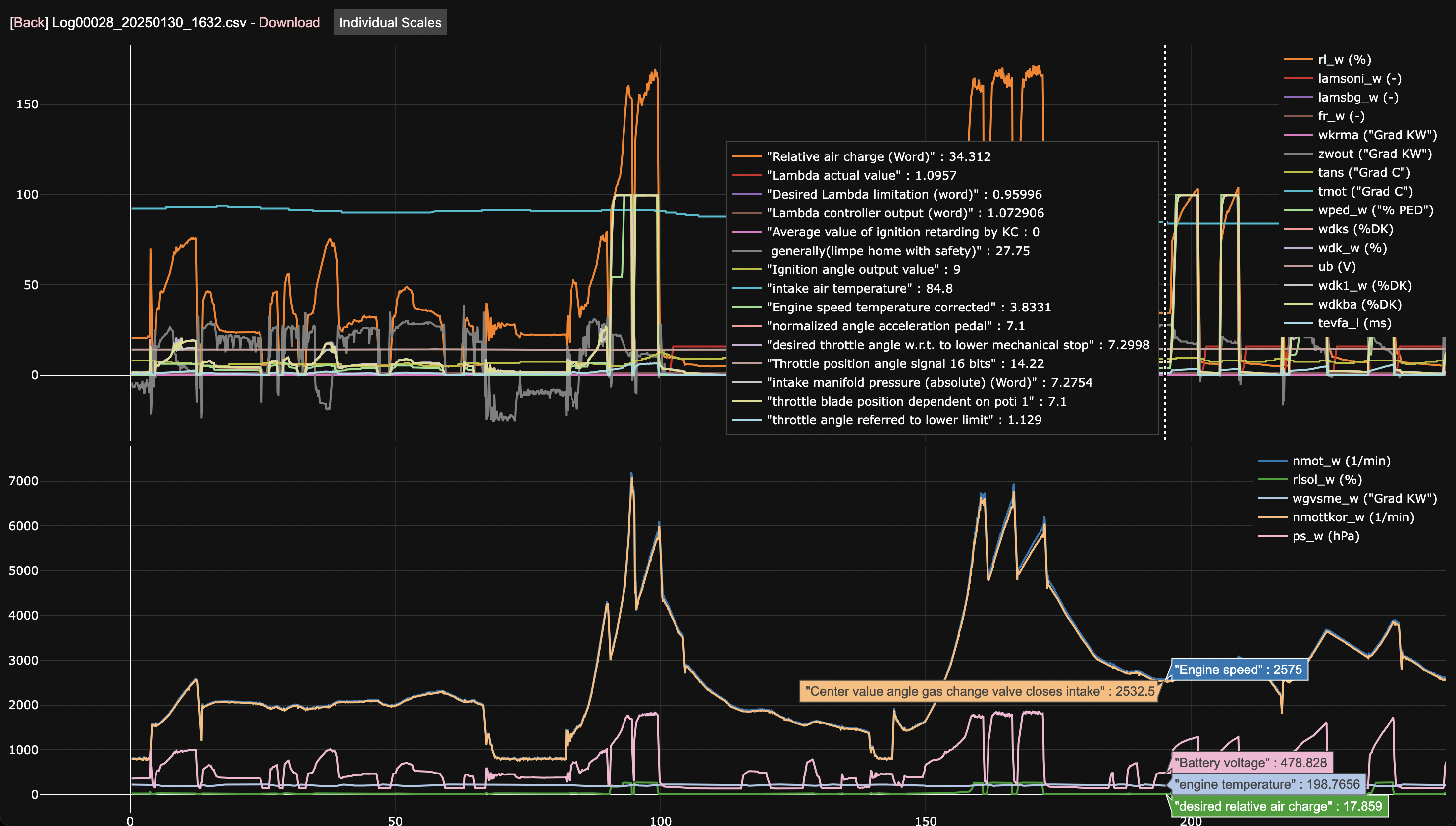Click the Back link
The height and width of the screenshot is (826, 1456).
click(28, 23)
